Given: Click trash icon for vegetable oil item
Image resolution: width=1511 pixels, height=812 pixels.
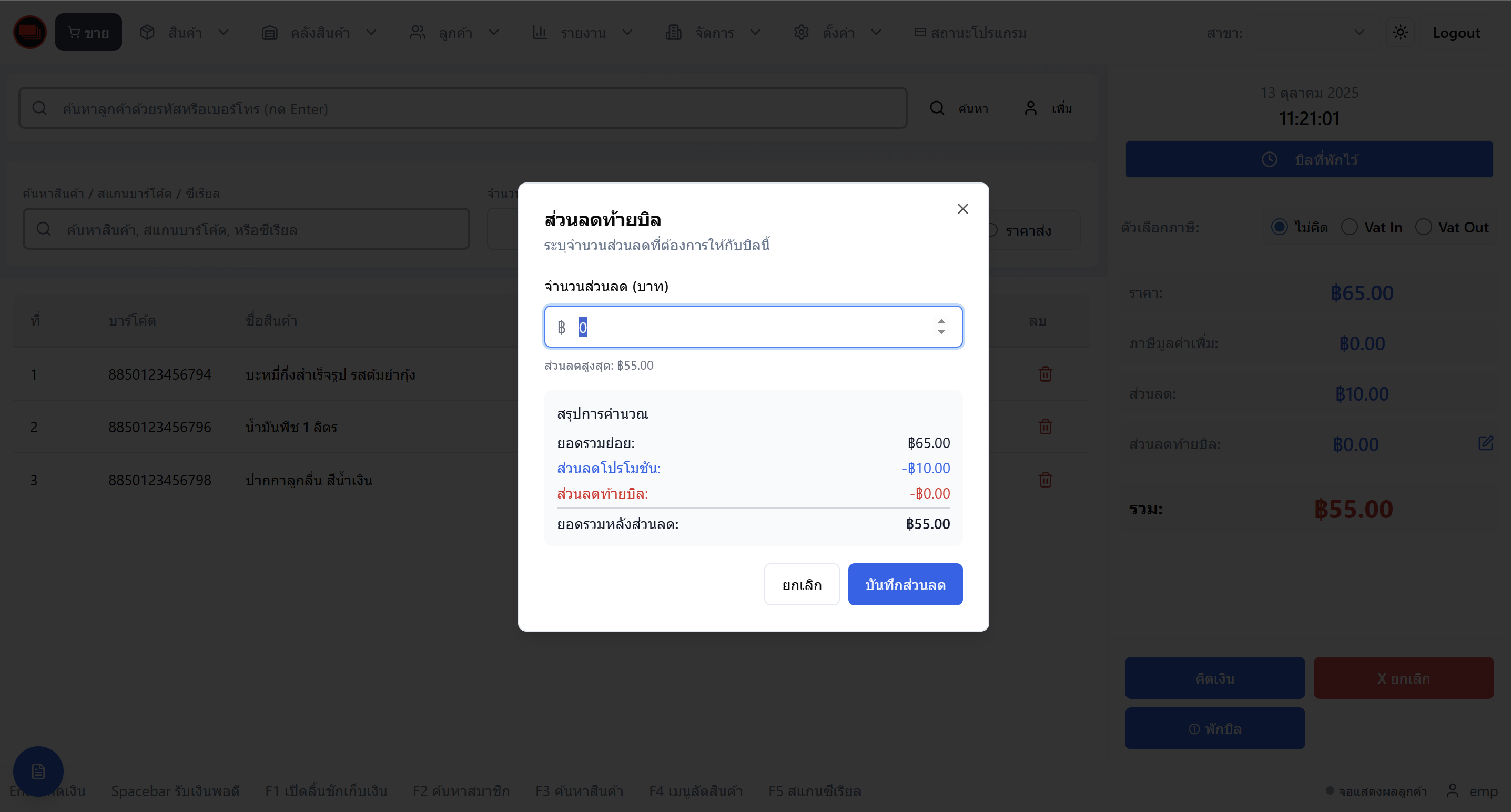Looking at the screenshot, I should pyautogui.click(x=1045, y=427).
